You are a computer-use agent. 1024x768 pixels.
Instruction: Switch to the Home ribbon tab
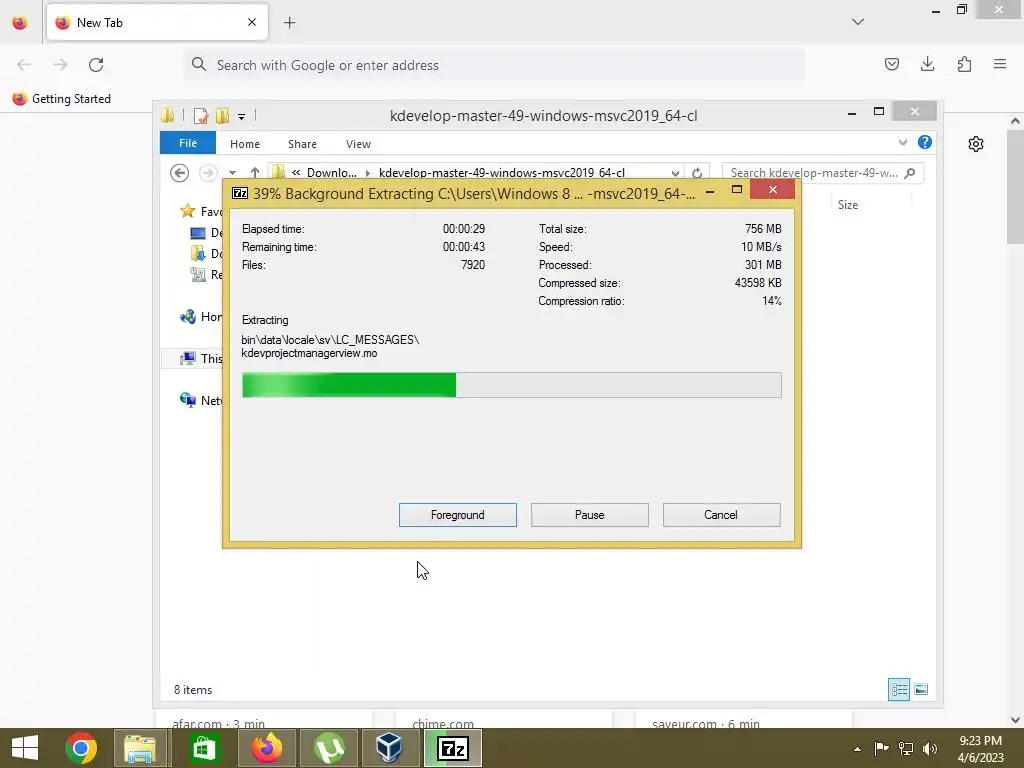click(245, 144)
